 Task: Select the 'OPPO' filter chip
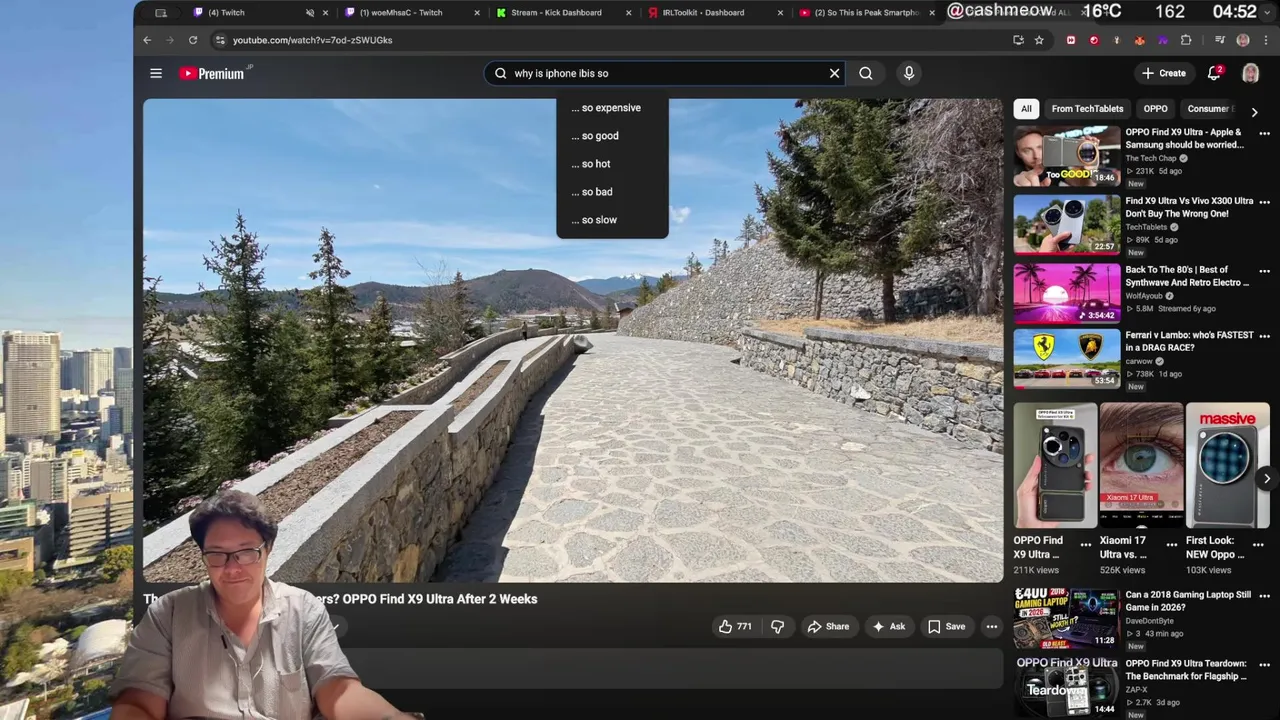(x=1155, y=109)
